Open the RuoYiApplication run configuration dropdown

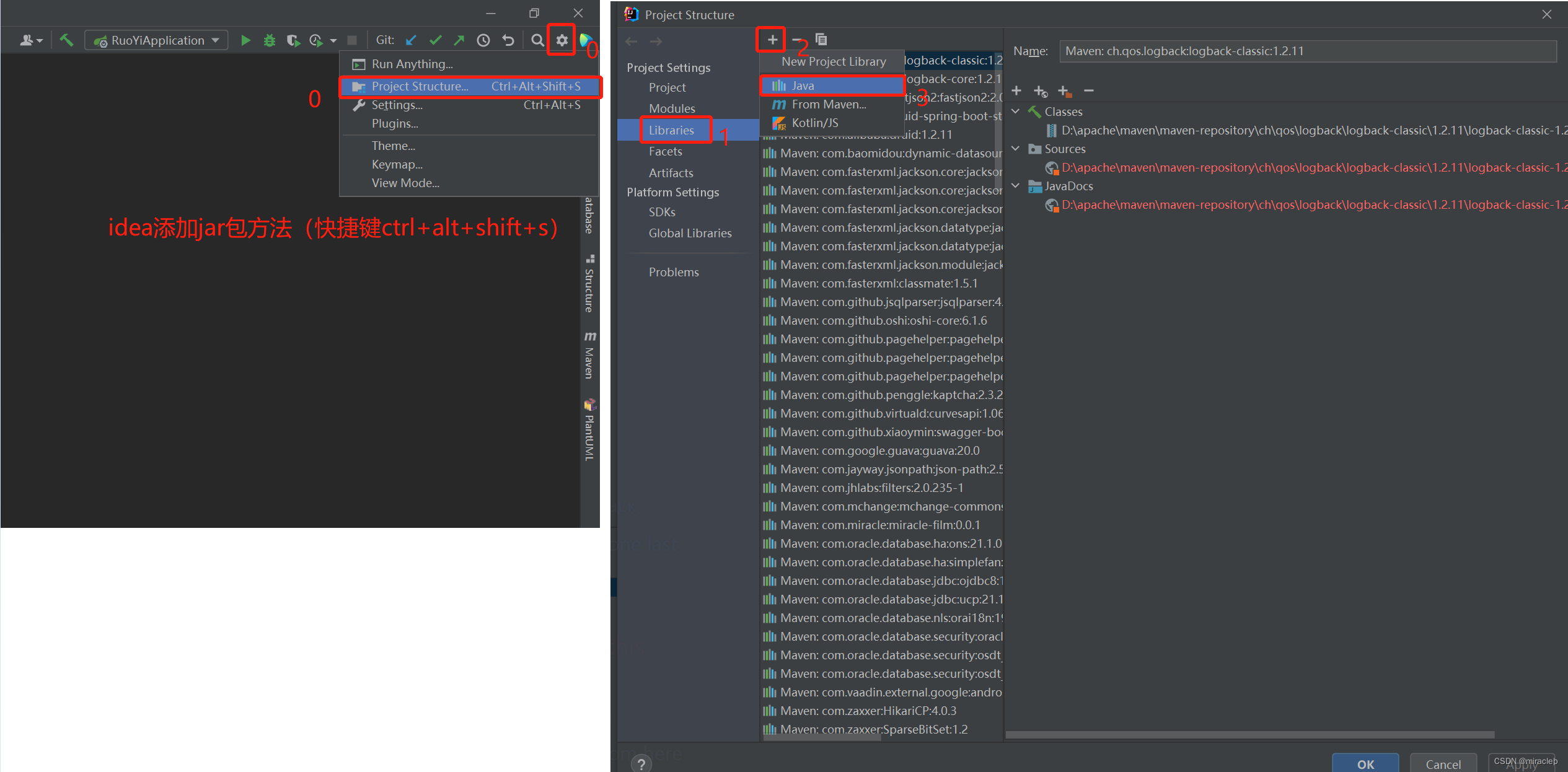point(216,40)
